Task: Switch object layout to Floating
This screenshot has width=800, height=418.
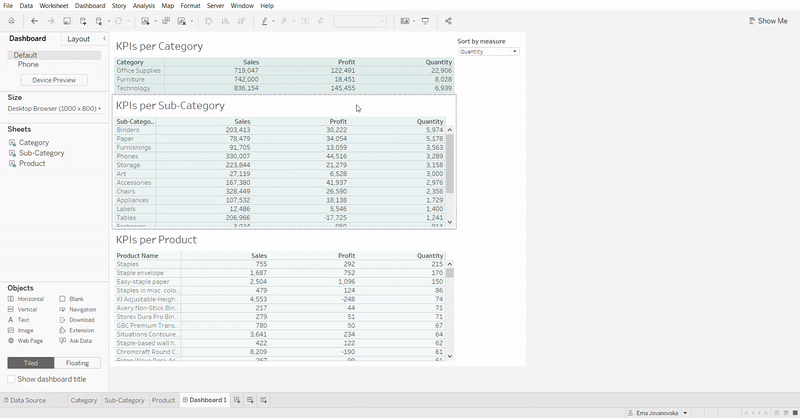Action: pos(77,363)
